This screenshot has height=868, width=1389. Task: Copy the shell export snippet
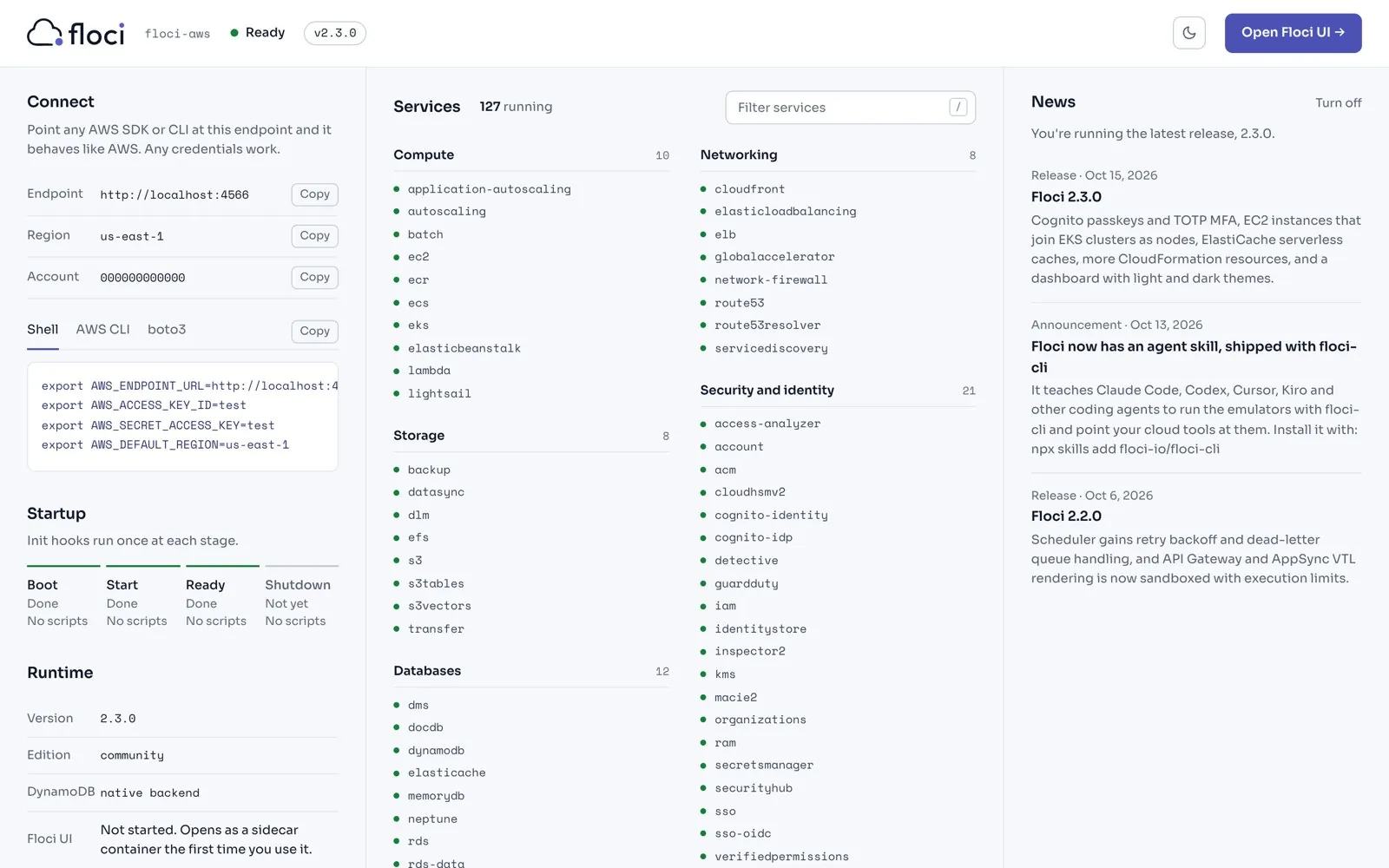coord(314,331)
